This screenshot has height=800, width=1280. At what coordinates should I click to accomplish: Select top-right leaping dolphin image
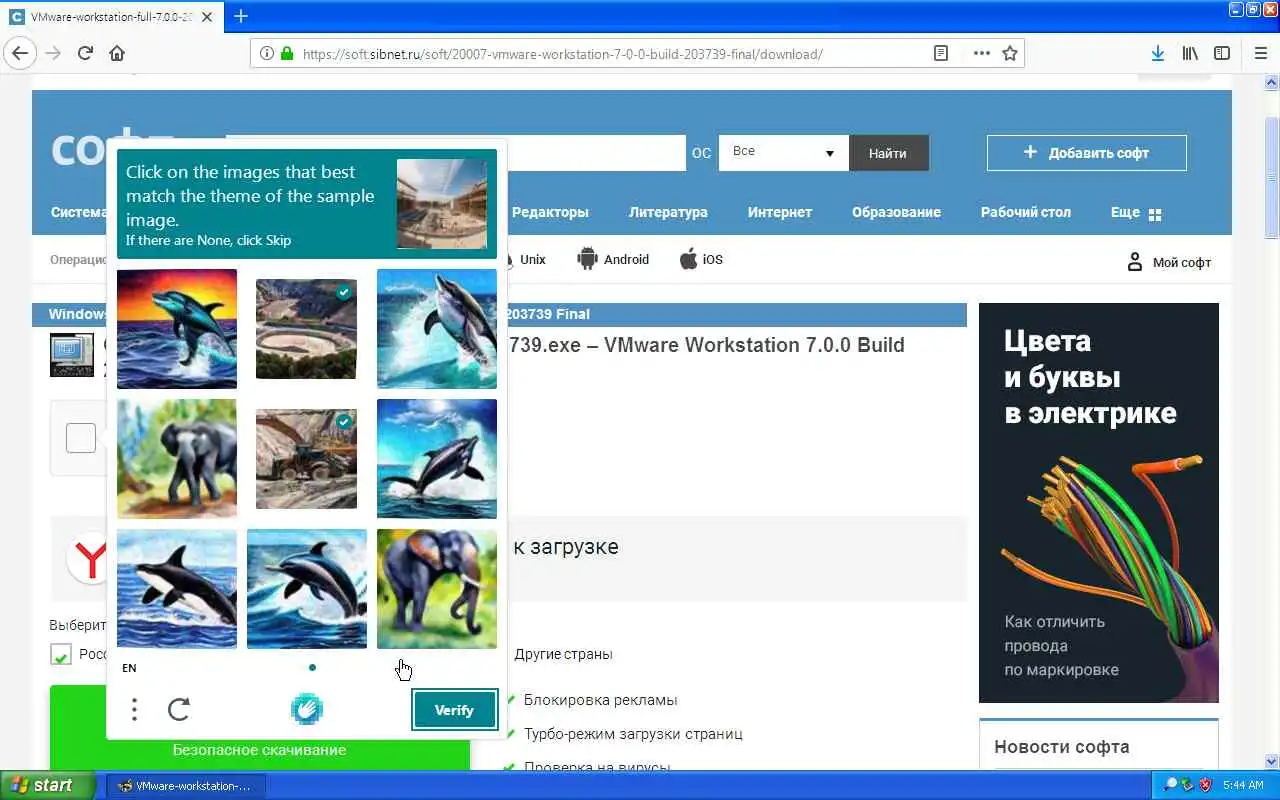pos(437,329)
